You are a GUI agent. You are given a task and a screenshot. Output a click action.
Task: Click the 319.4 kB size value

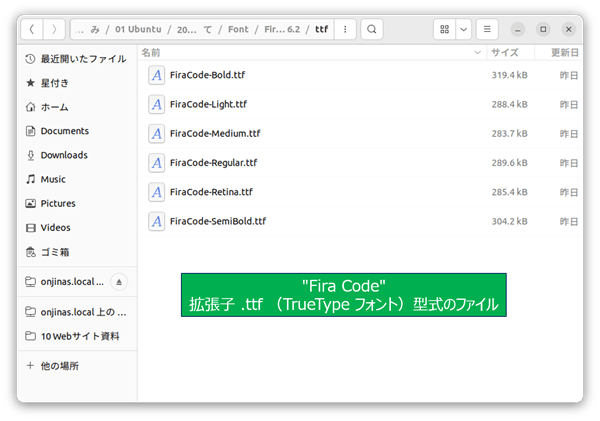[509, 75]
